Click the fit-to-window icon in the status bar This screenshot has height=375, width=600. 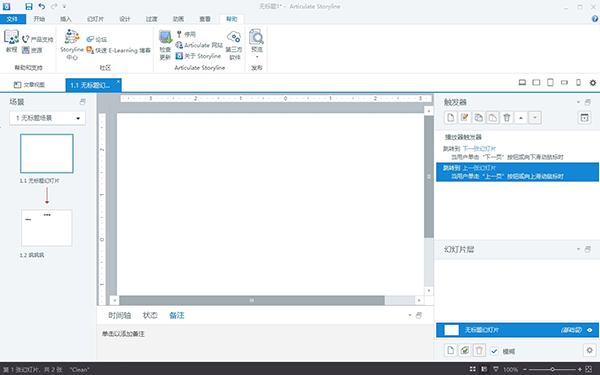589,369
